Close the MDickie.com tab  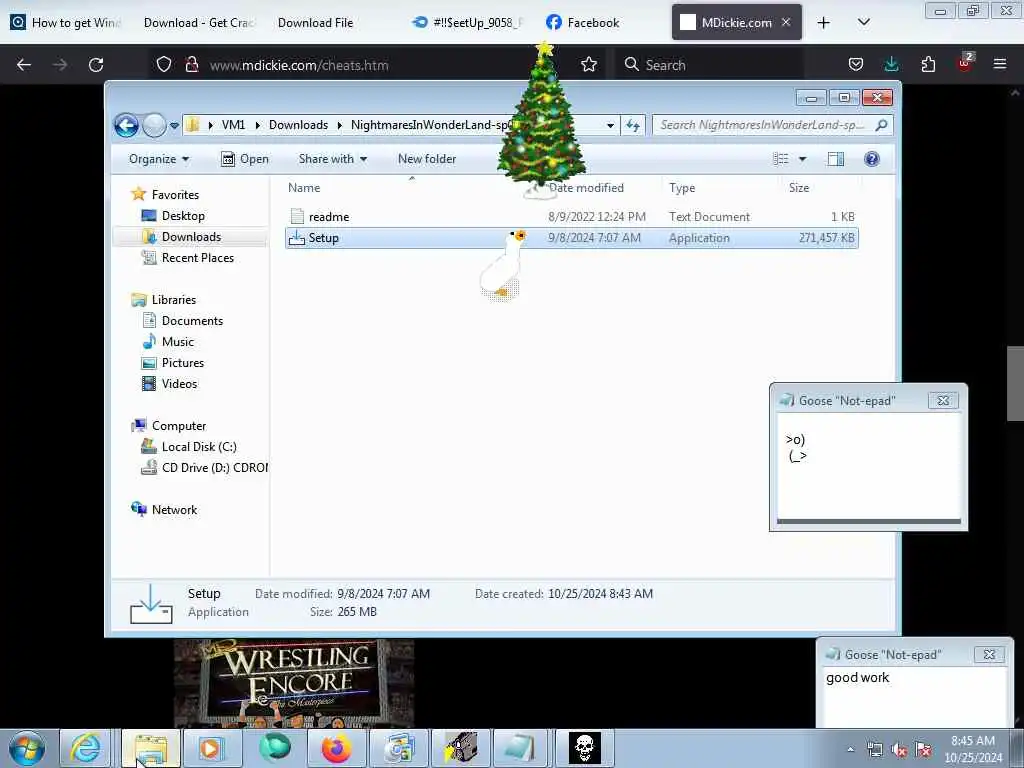786,22
